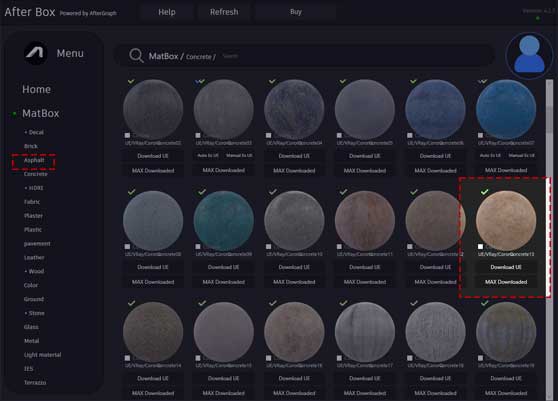Image resolution: width=558 pixels, height=401 pixels.
Task: Click the green status dot under version text
Action: 538,18
